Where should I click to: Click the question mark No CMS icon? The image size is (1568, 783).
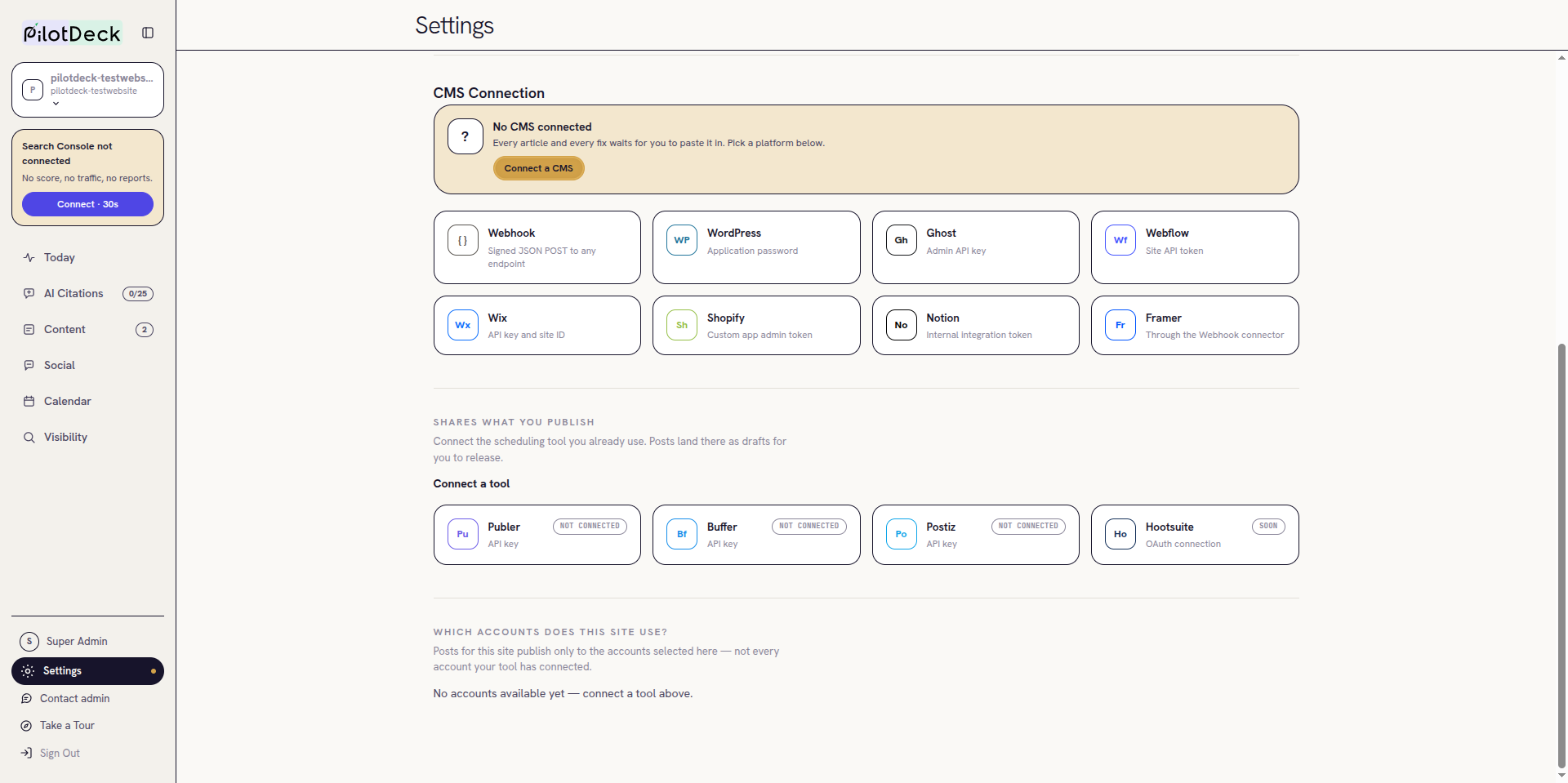coord(465,136)
